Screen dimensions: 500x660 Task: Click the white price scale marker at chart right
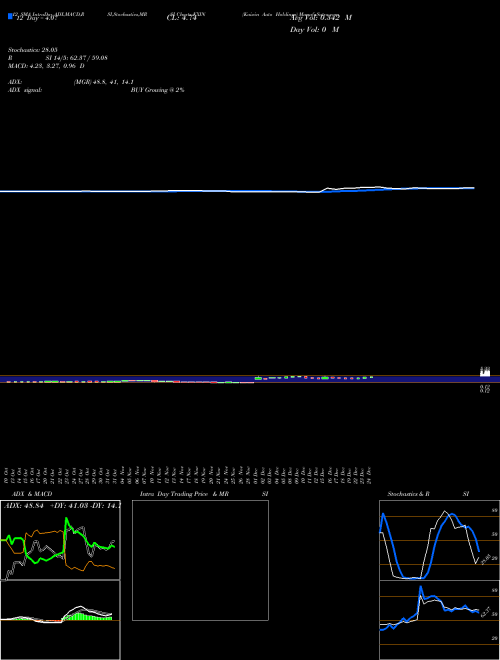485,372
